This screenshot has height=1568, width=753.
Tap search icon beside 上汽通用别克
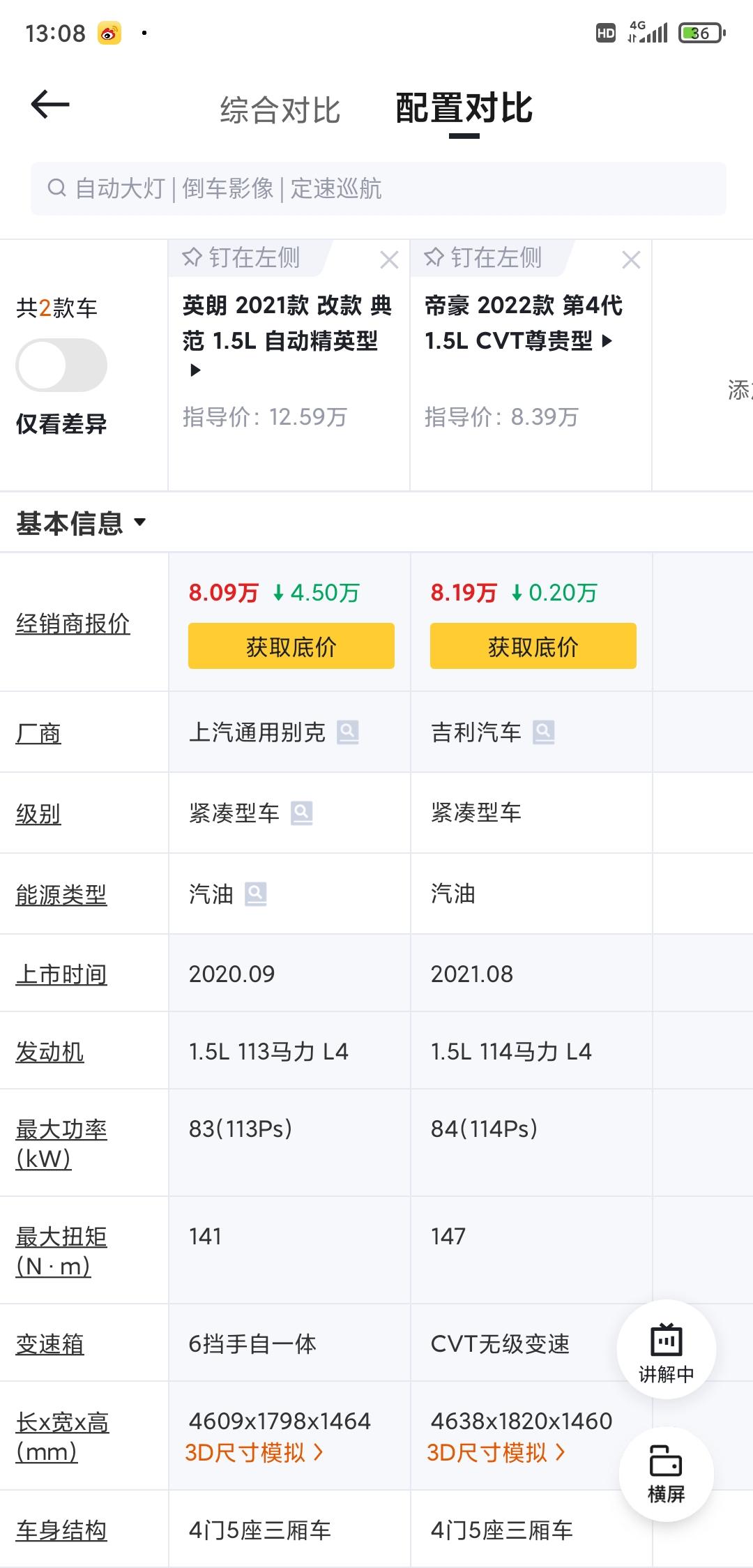coord(347,732)
